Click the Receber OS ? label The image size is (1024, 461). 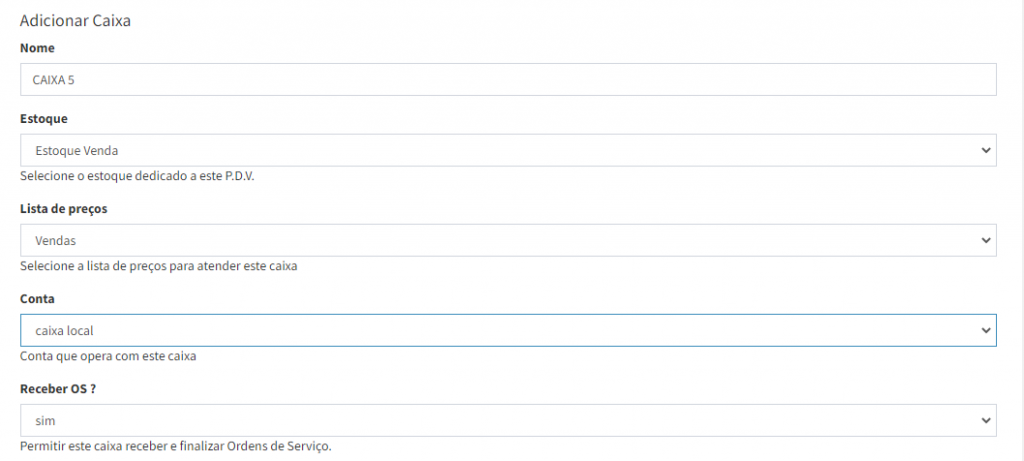point(58,389)
